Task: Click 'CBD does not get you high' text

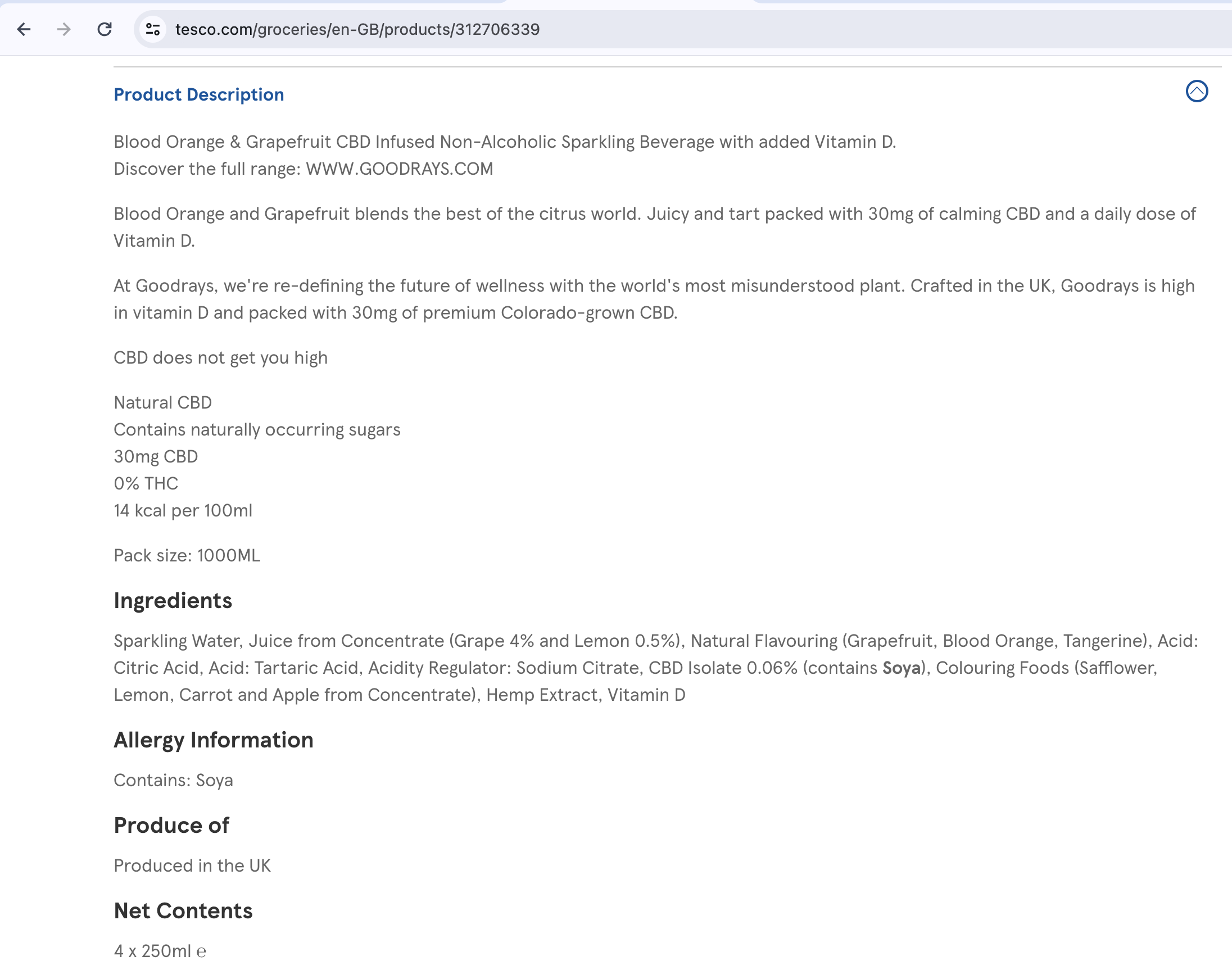Action: 220,358
